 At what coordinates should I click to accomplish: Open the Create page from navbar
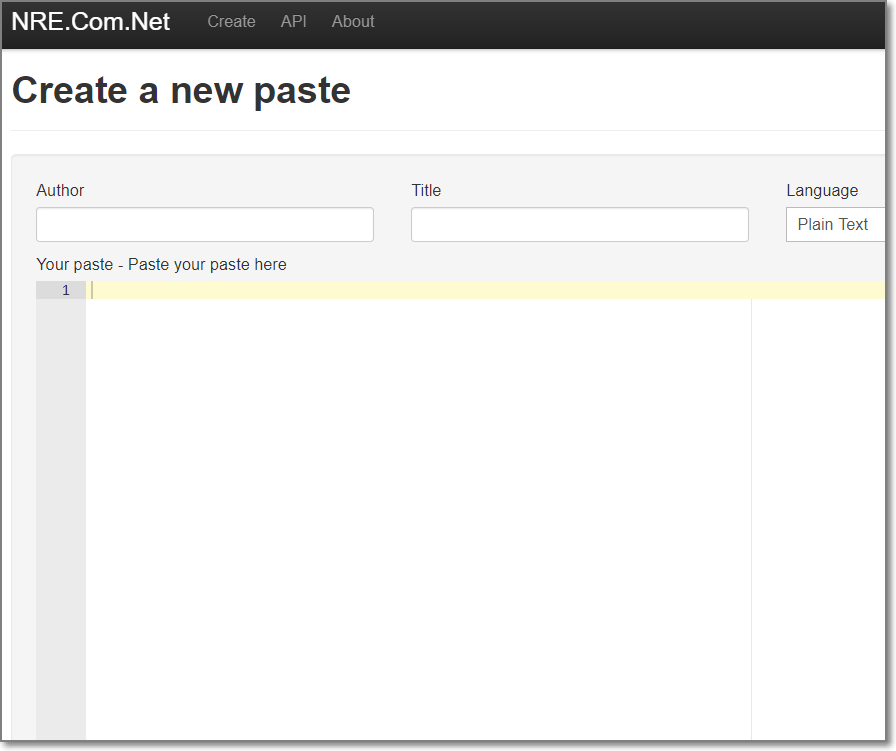(231, 22)
